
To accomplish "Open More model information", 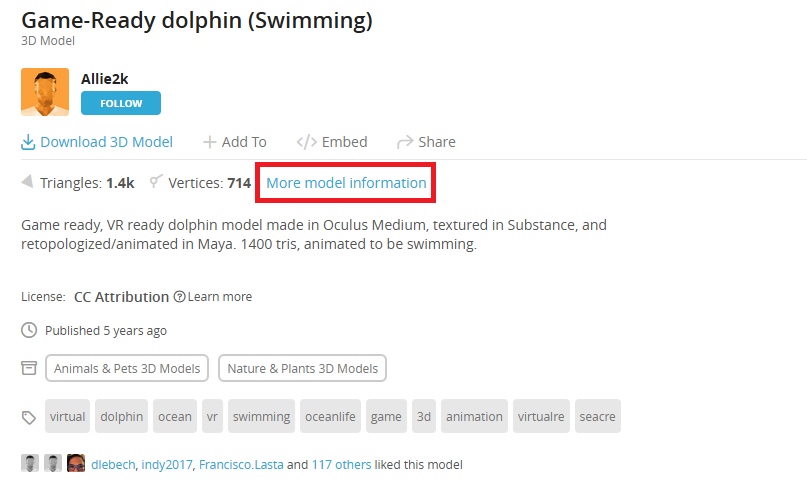I will tap(346, 183).
